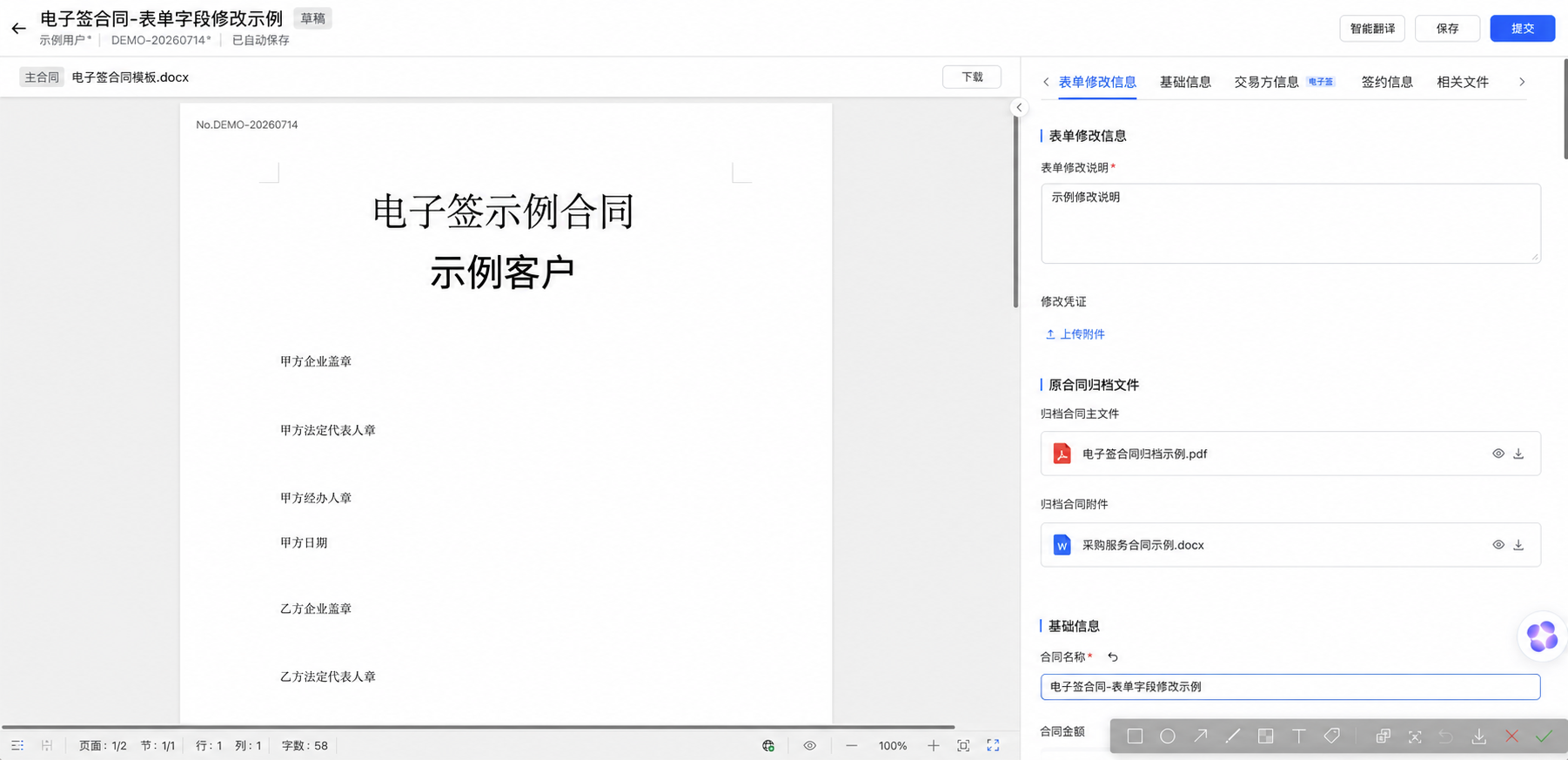Select the mosaic tool in screenshot toolbar
This screenshot has width=1568, height=760.
point(1266,736)
